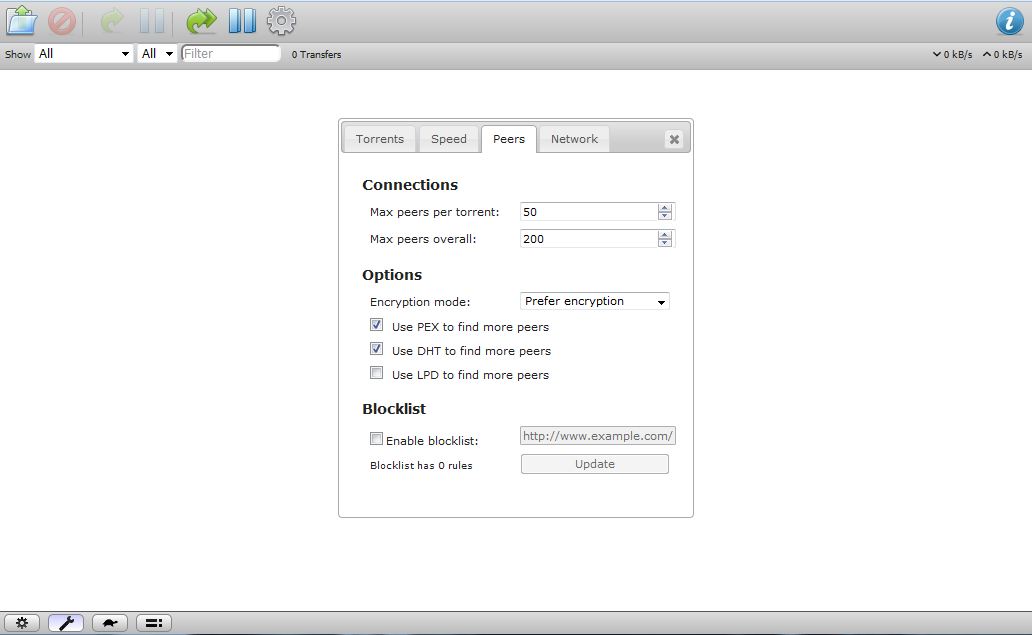Open the tracker All filter dropdown
Viewport: 1032px width, 635px height.
(x=157, y=54)
